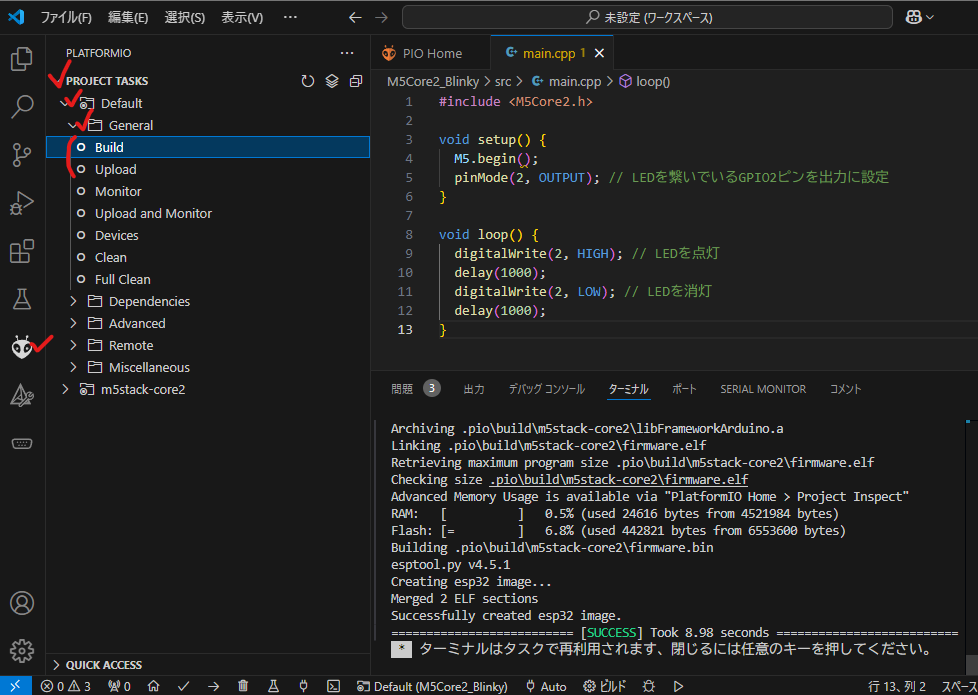Select the Upload and Monitor task
The image size is (978, 695).
pos(154,213)
